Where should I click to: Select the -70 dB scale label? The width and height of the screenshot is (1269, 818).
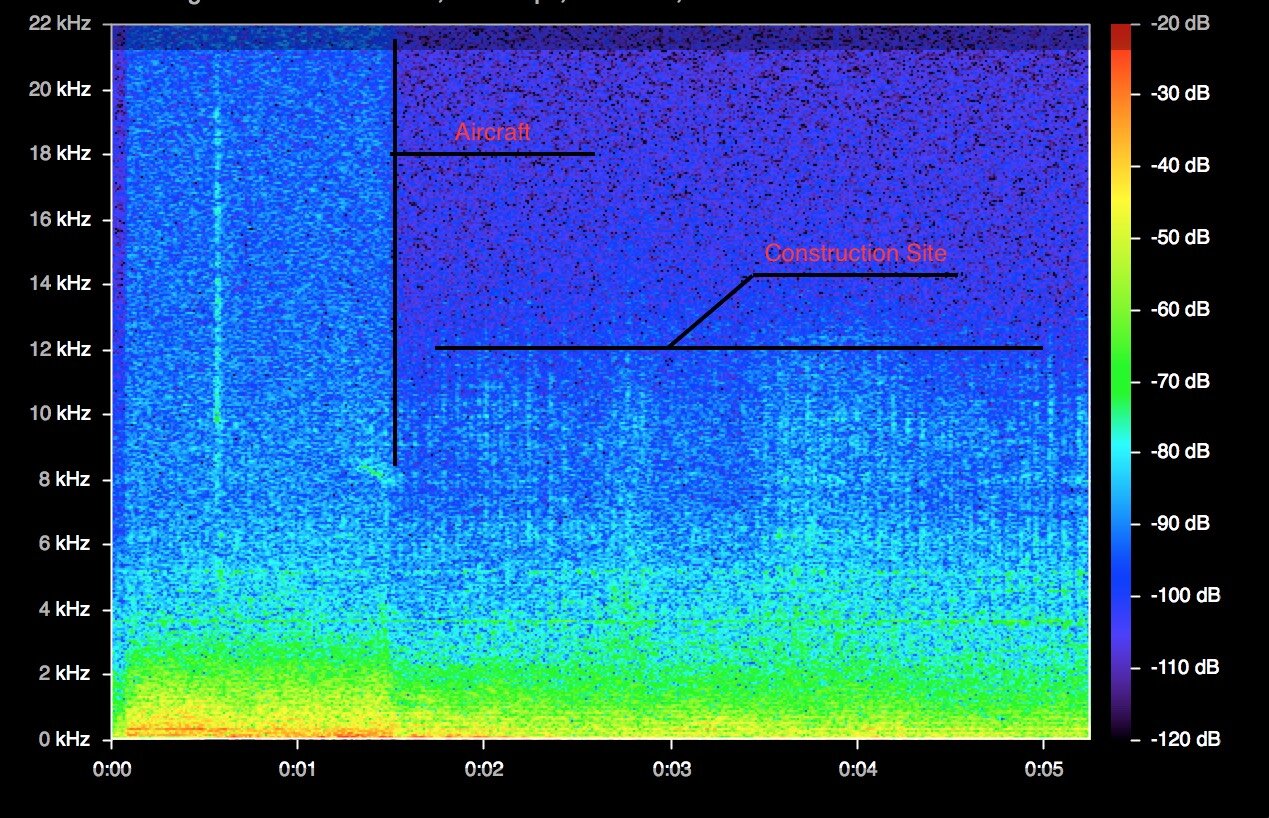pyautogui.click(x=1182, y=381)
